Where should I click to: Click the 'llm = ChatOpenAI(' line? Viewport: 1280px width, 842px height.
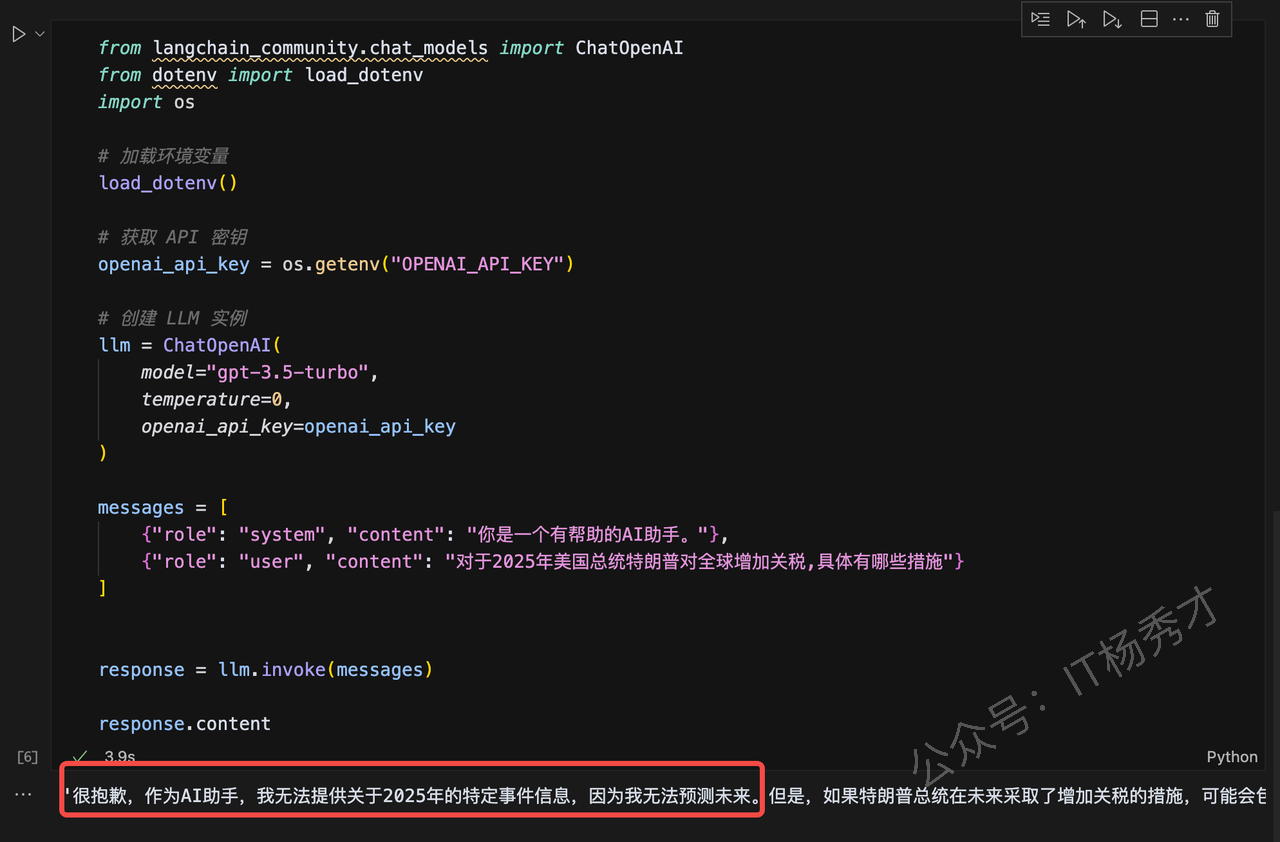190,345
